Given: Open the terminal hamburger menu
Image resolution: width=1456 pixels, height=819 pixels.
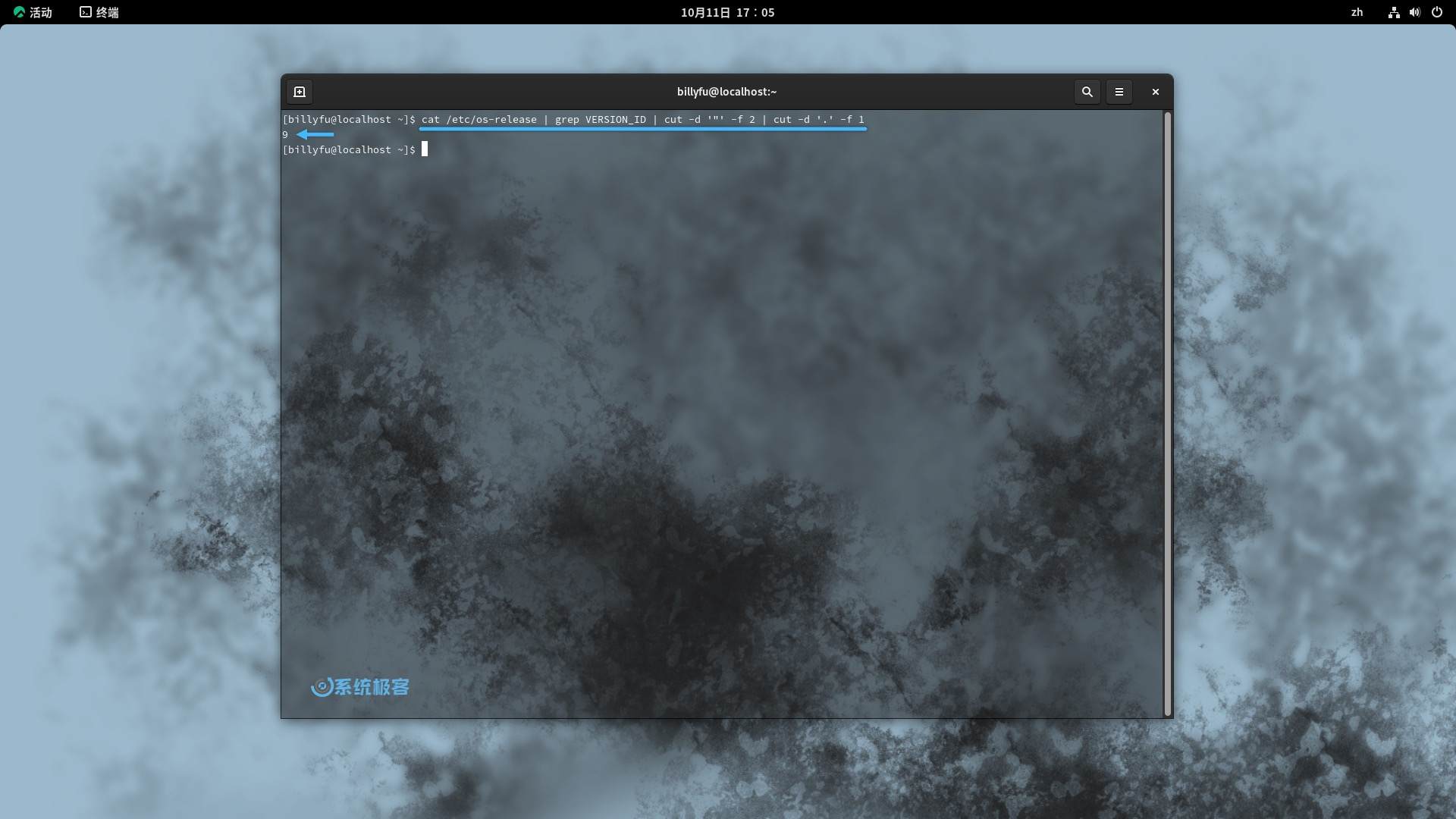Looking at the screenshot, I should (x=1119, y=92).
